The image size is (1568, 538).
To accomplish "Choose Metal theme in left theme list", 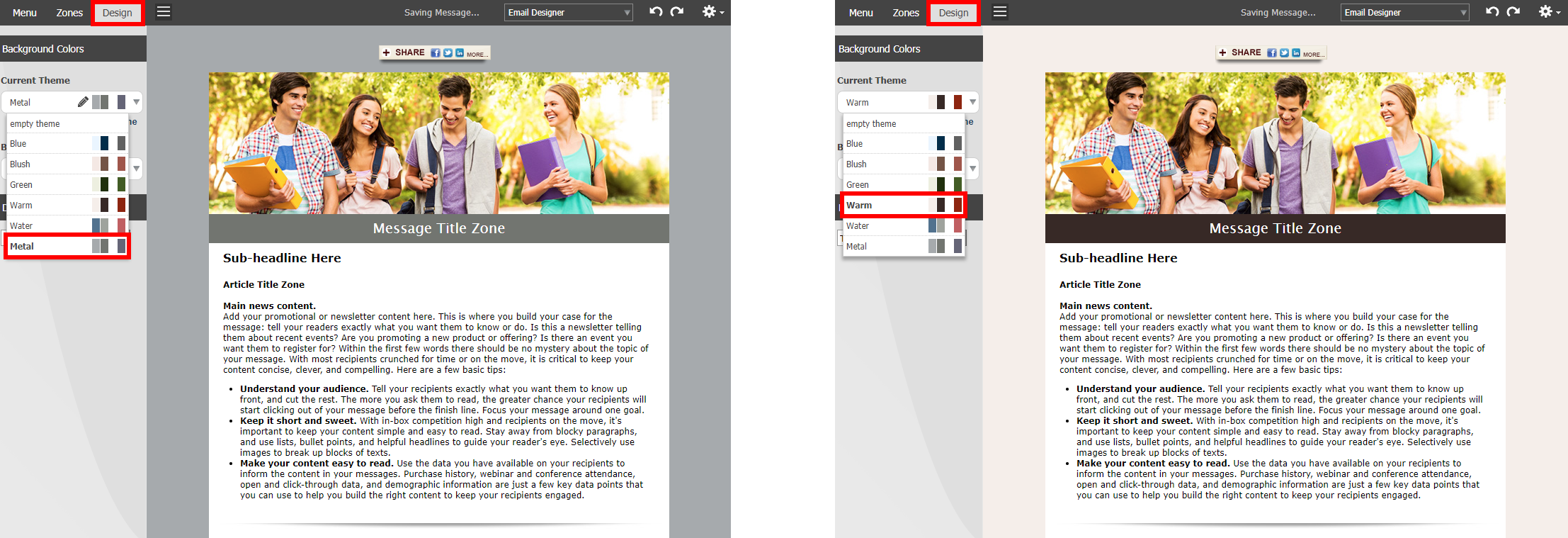I will [67, 246].
